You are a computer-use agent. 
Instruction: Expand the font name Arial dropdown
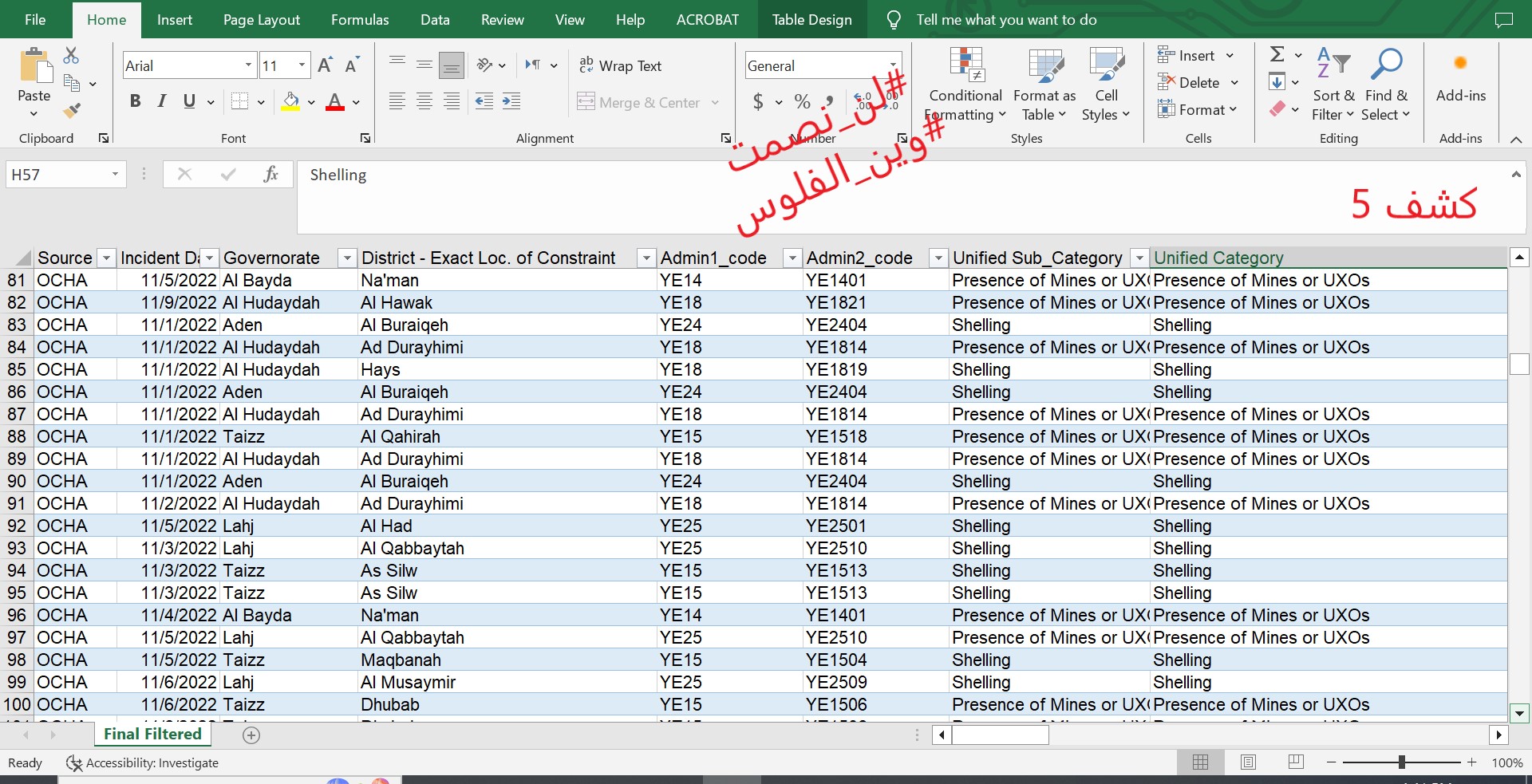(248, 65)
